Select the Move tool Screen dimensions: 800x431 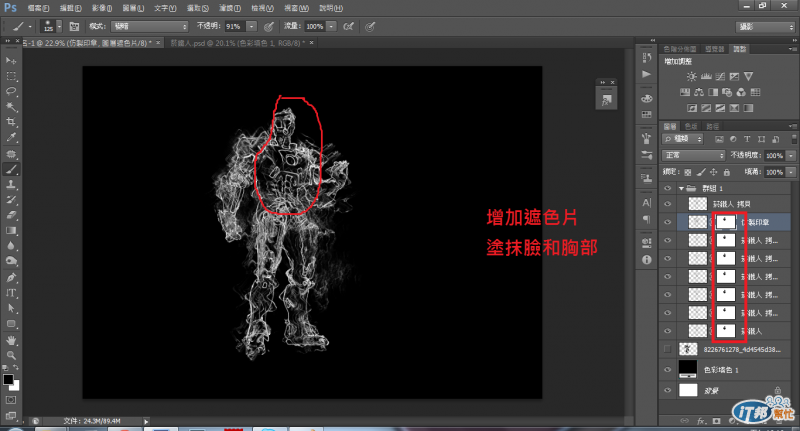(11, 61)
